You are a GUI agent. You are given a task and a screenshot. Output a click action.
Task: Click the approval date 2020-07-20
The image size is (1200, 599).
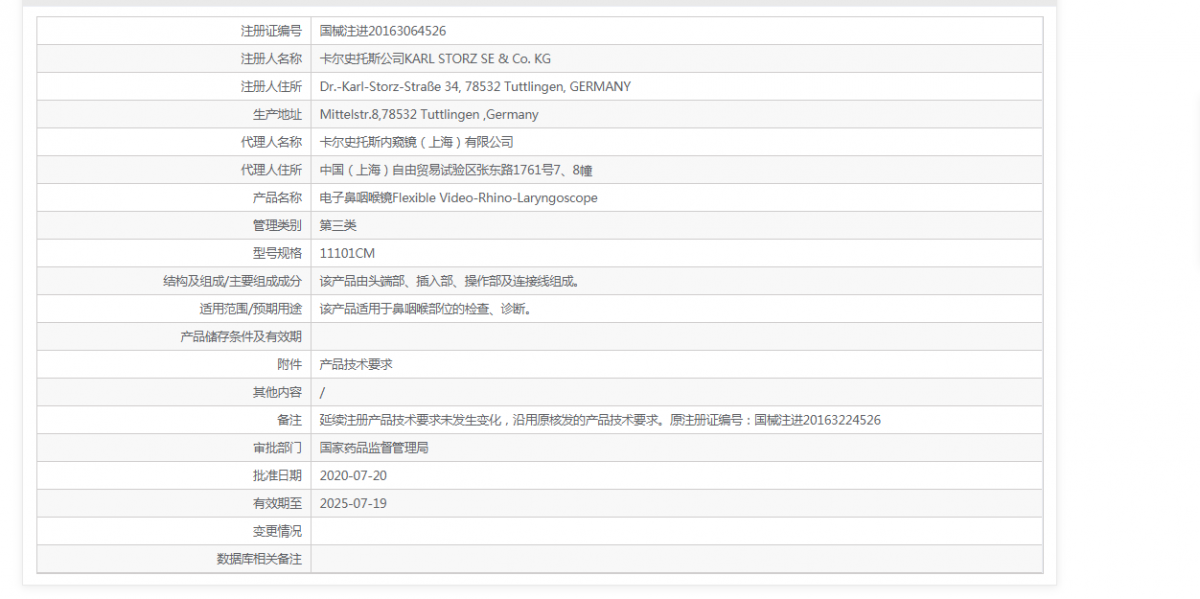pos(353,475)
